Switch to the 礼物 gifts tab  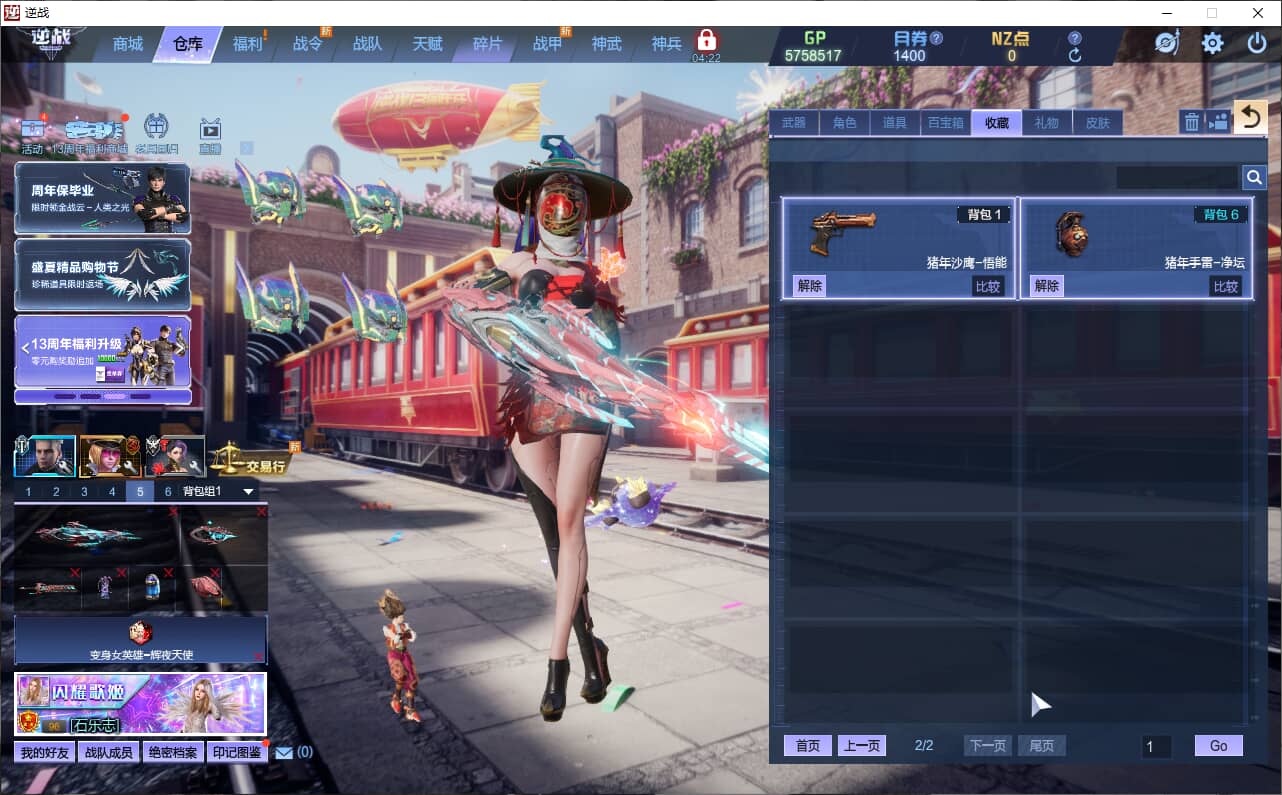(1047, 123)
